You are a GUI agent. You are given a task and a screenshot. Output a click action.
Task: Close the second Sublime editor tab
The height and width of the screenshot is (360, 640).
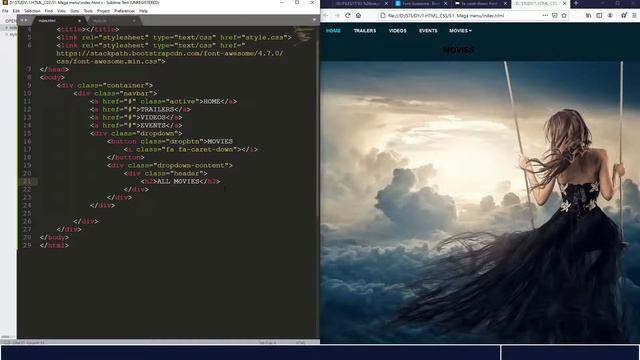coord(134,20)
